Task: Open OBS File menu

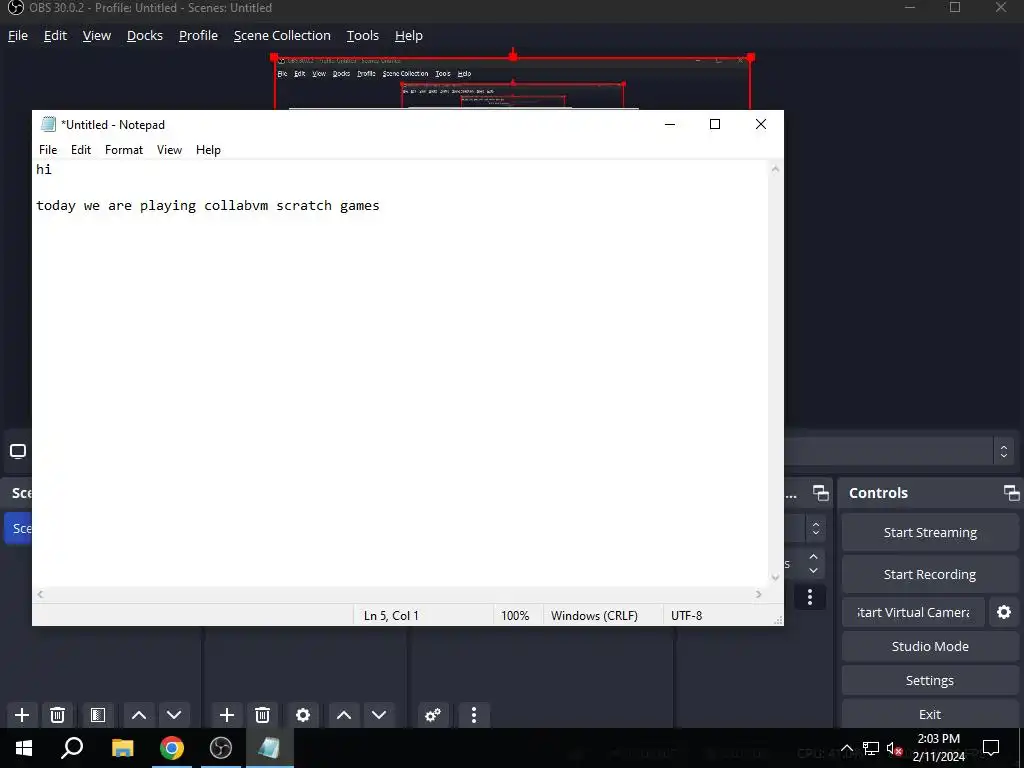Action: [18, 36]
